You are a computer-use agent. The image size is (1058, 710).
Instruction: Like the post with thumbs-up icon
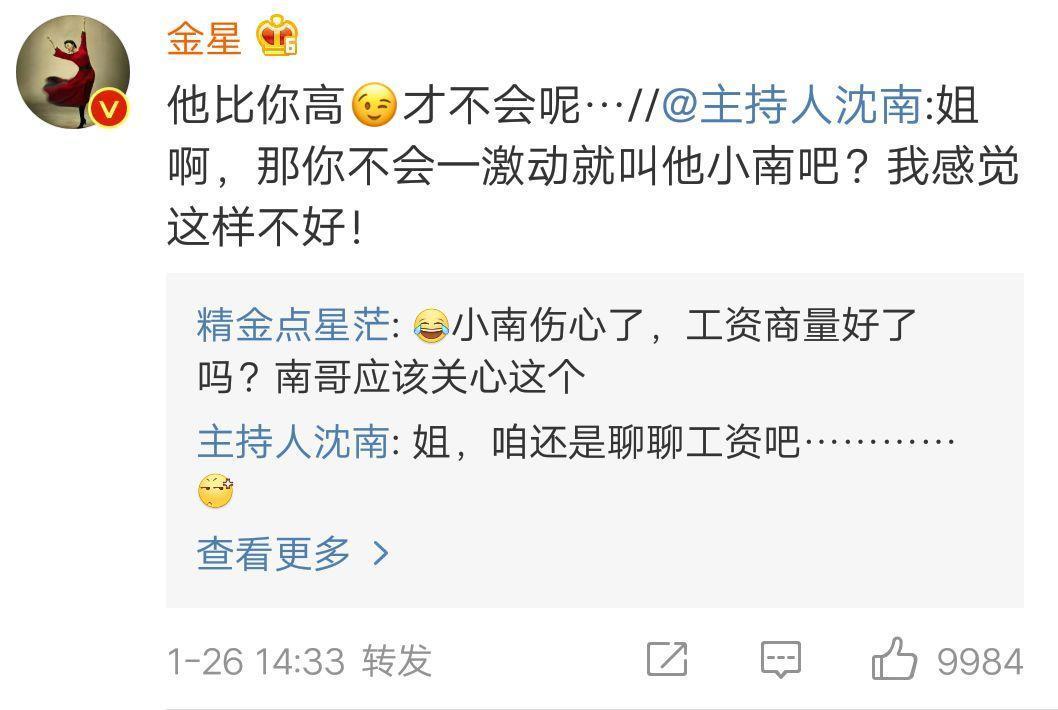[x=894, y=659]
